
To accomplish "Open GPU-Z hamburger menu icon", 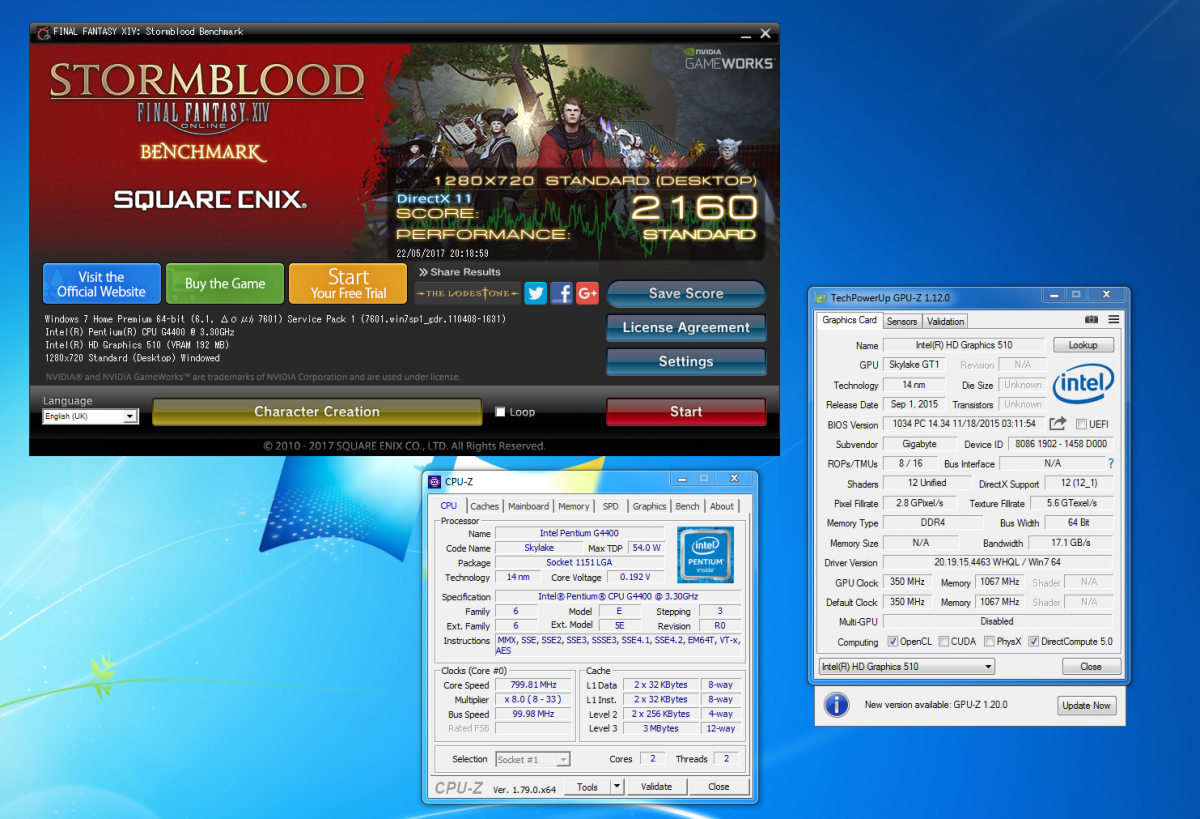I will (x=1113, y=320).
